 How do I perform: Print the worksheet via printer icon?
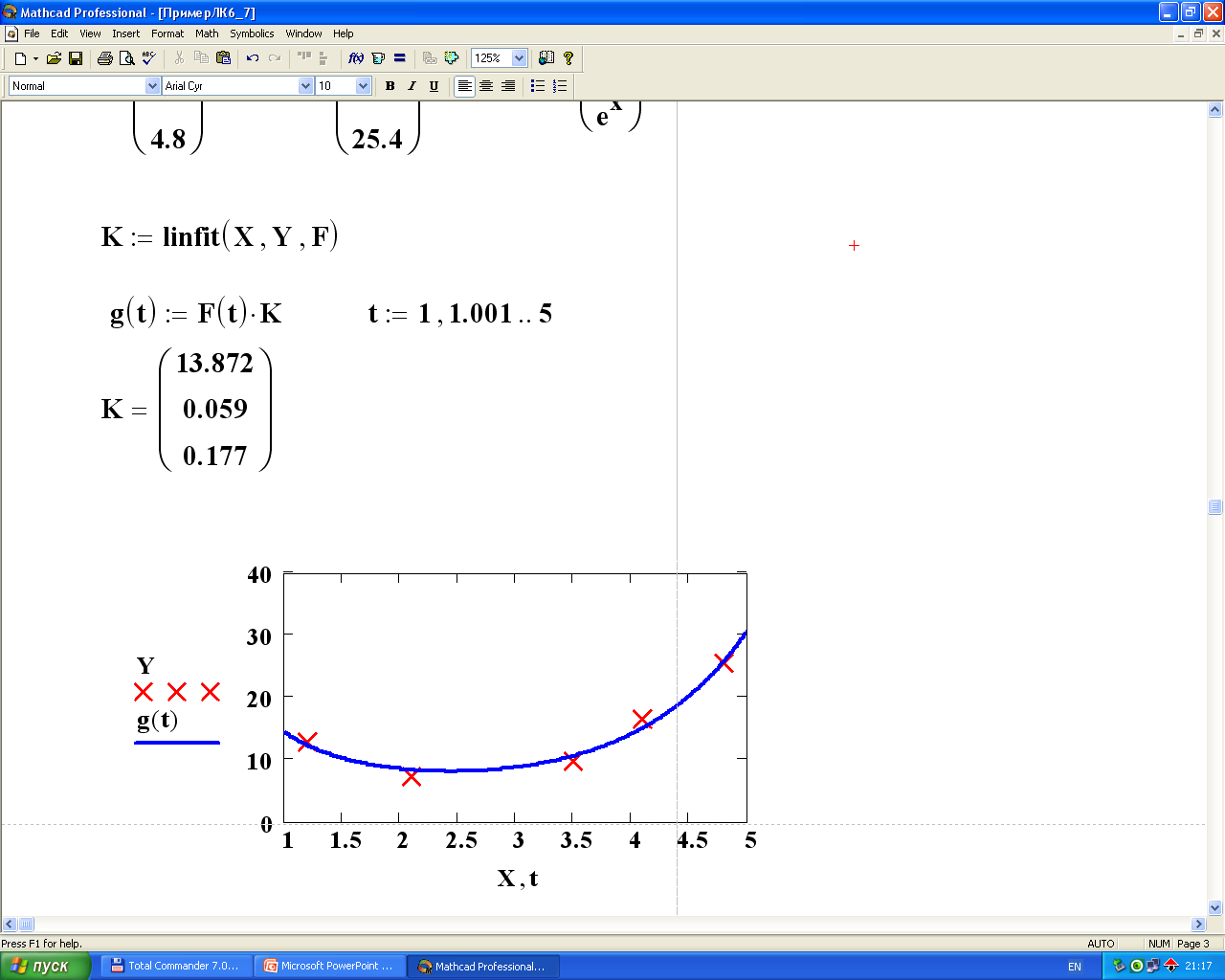tap(105, 58)
